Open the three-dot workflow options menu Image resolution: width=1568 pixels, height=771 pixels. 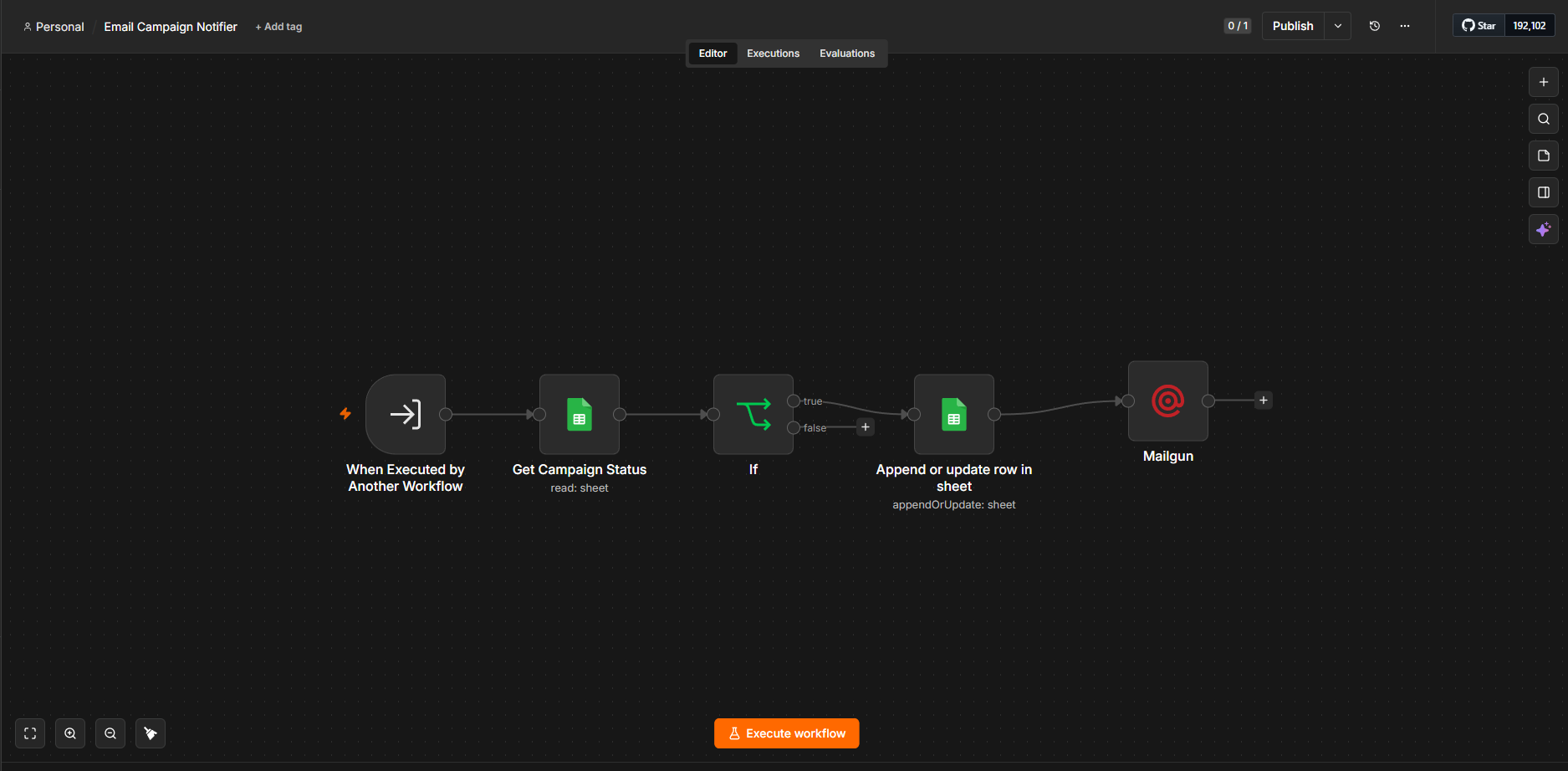click(x=1405, y=26)
